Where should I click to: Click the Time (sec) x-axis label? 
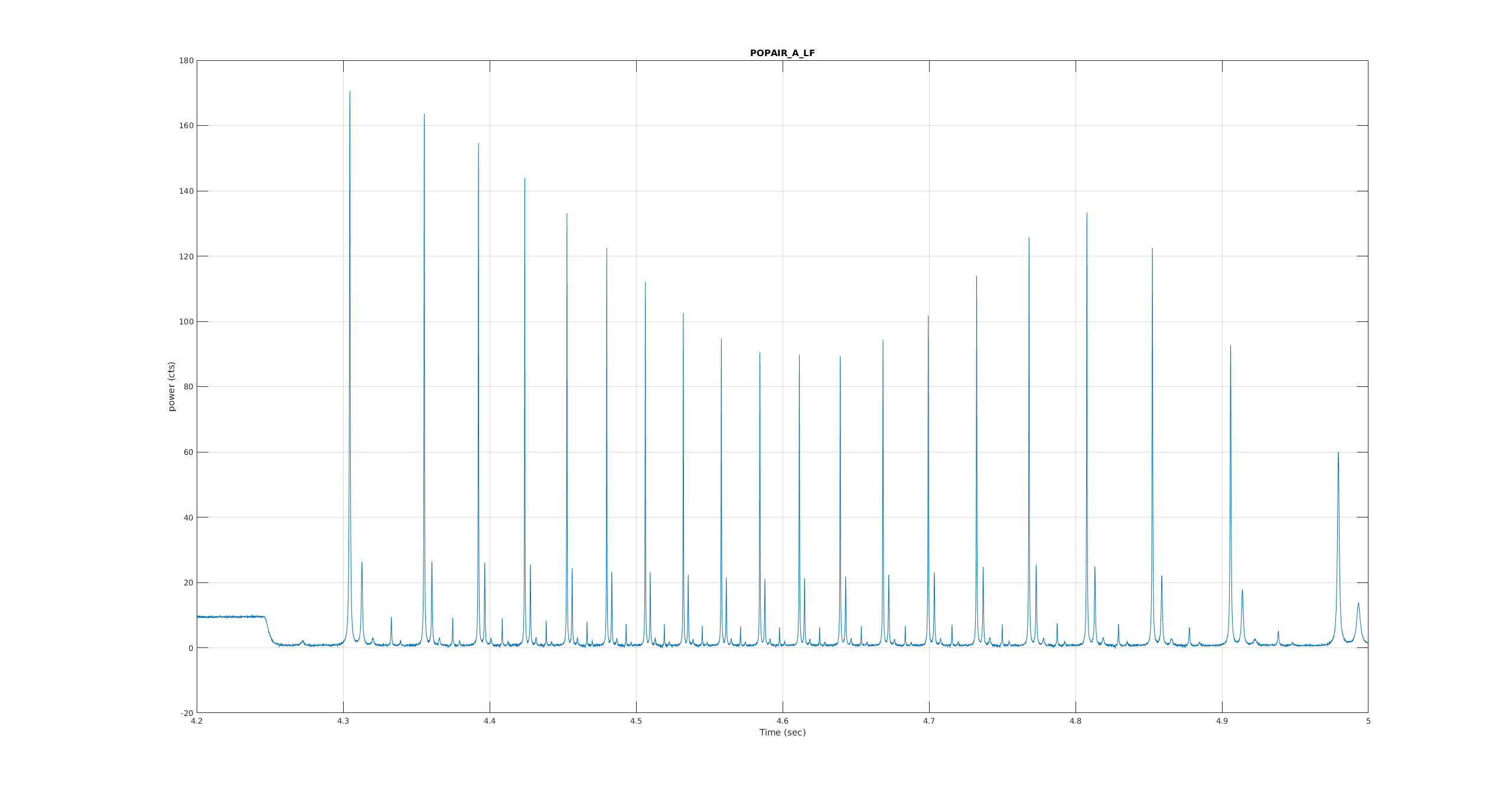click(782, 732)
